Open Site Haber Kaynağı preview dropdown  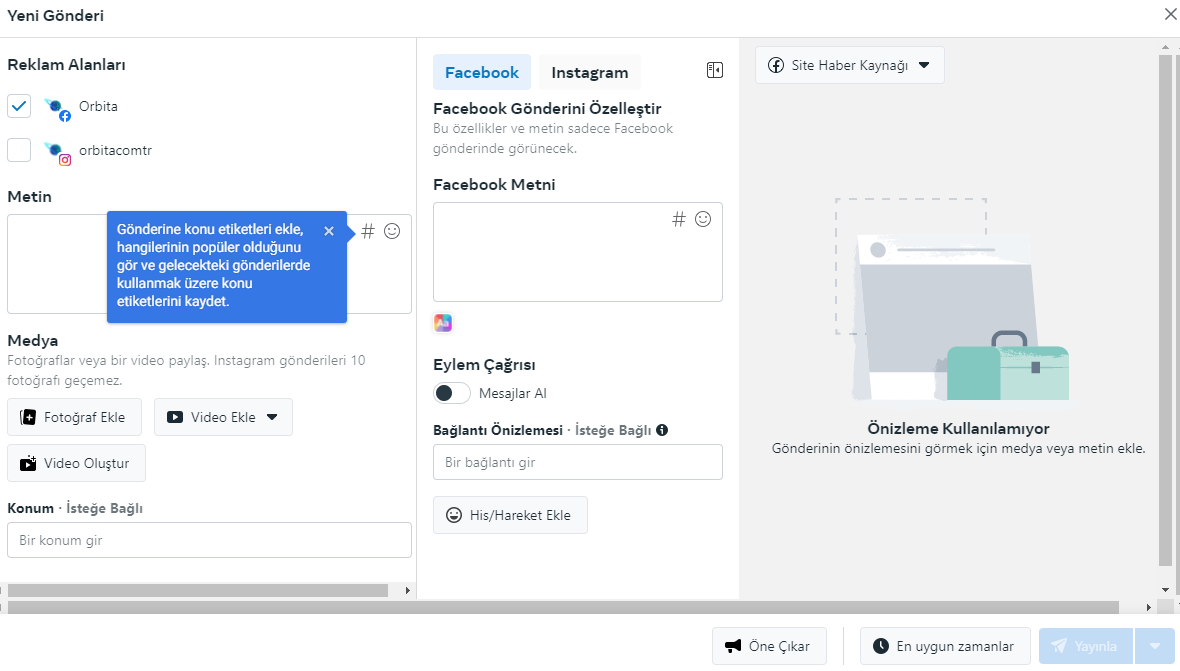coord(850,65)
